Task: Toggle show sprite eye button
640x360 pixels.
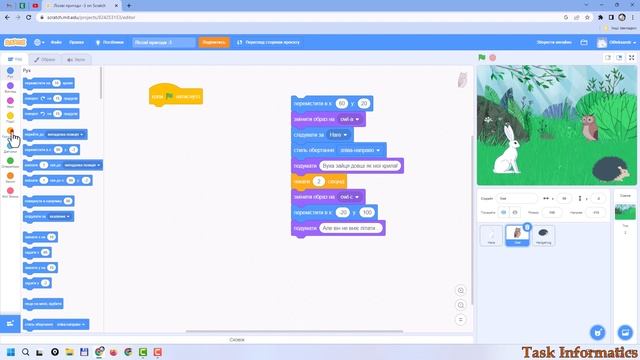Action: tap(504, 212)
